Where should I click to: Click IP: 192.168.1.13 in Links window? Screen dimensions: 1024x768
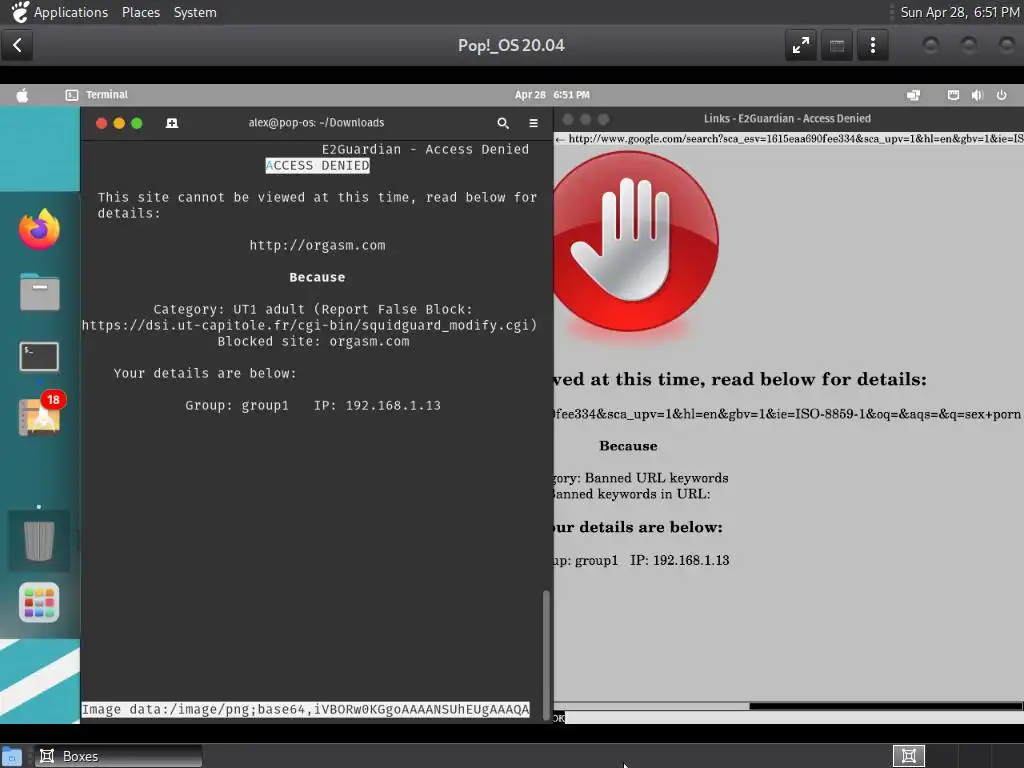pyautogui.click(x=680, y=560)
